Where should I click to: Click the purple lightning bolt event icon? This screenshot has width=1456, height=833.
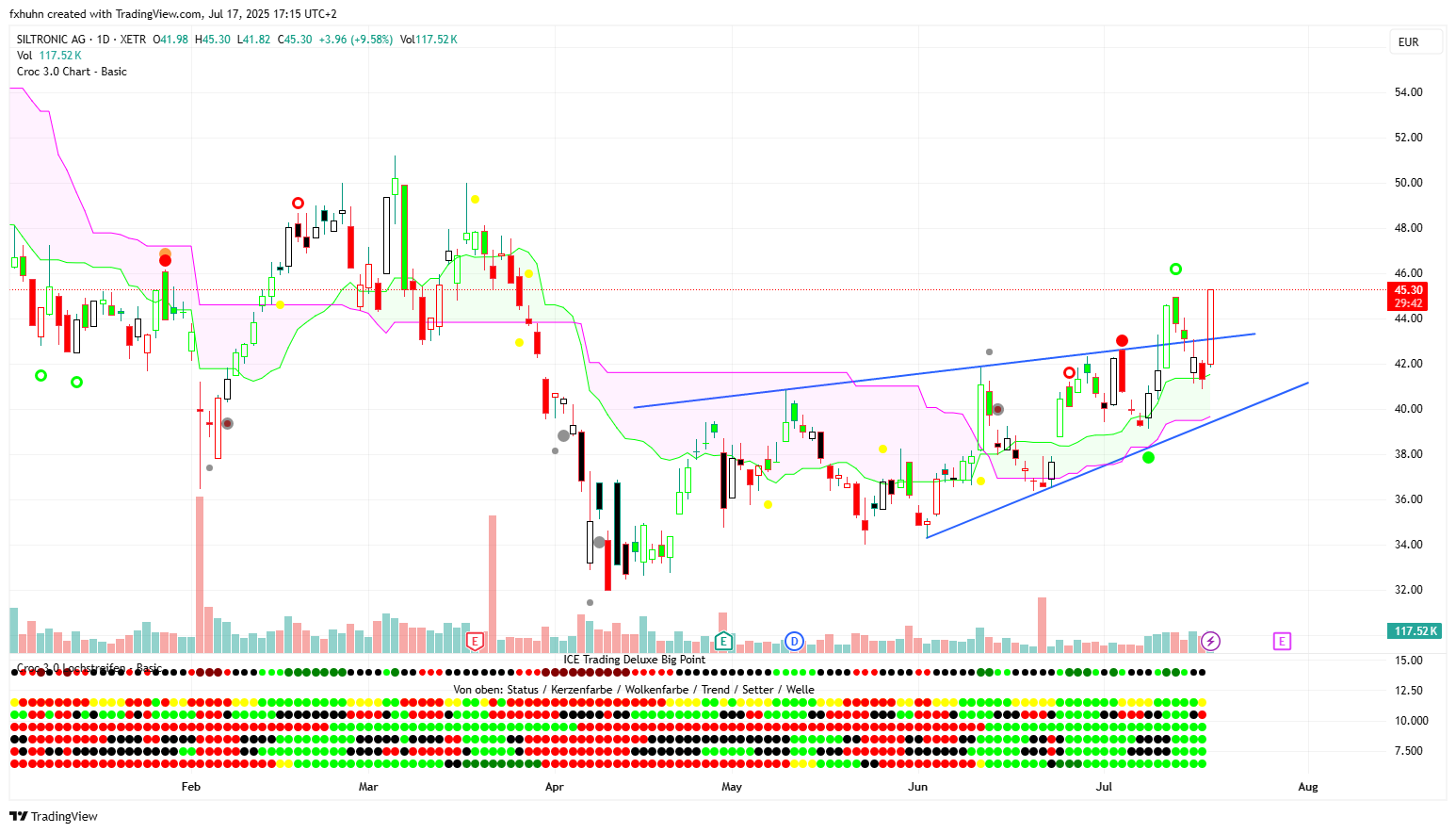pyautogui.click(x=1211, y=642)
